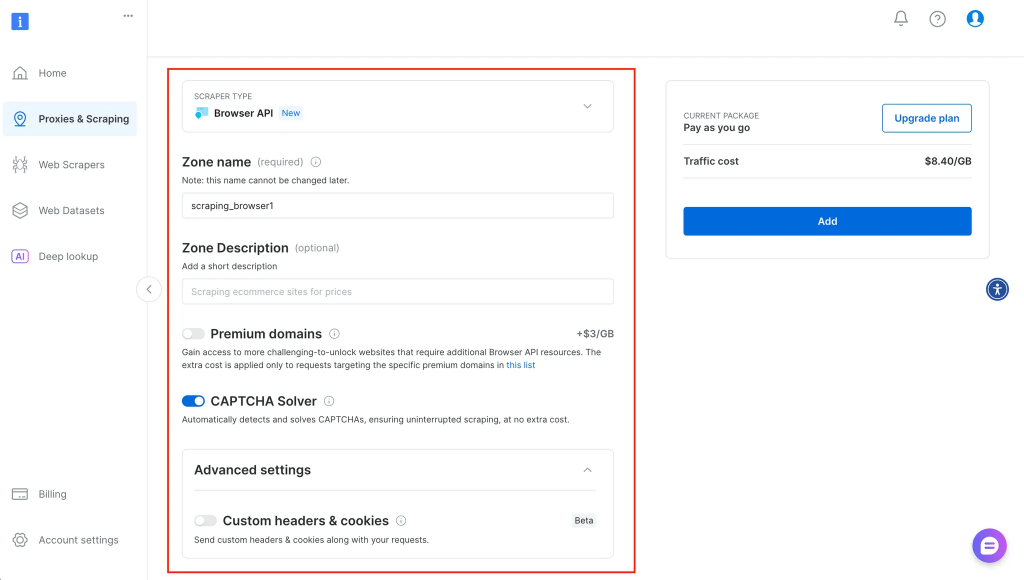
Task: Open the Scraper Type dropdown
Action: [587, 106]
